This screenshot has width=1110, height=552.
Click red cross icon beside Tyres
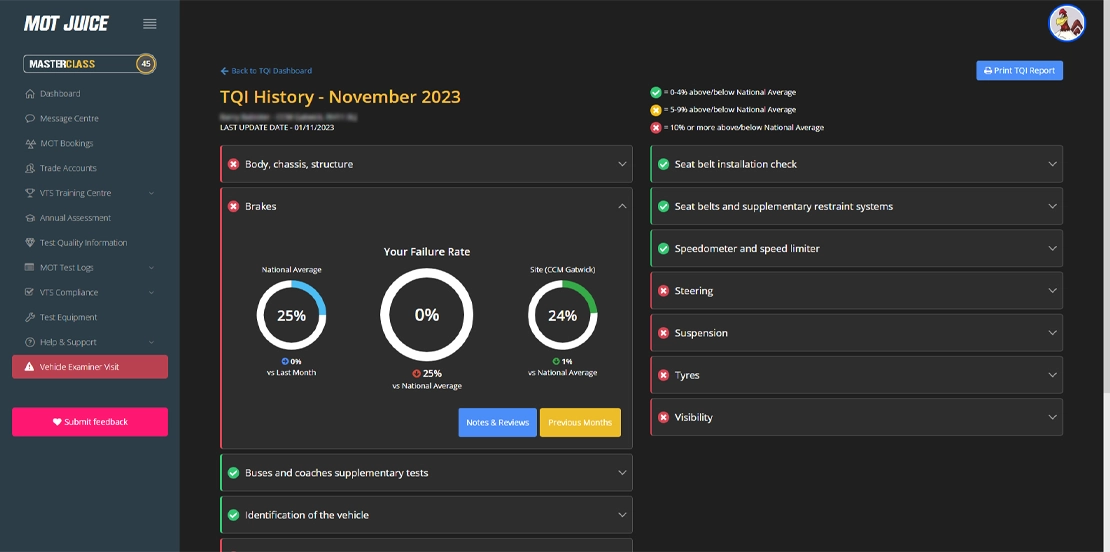click(x=663, y=375)
